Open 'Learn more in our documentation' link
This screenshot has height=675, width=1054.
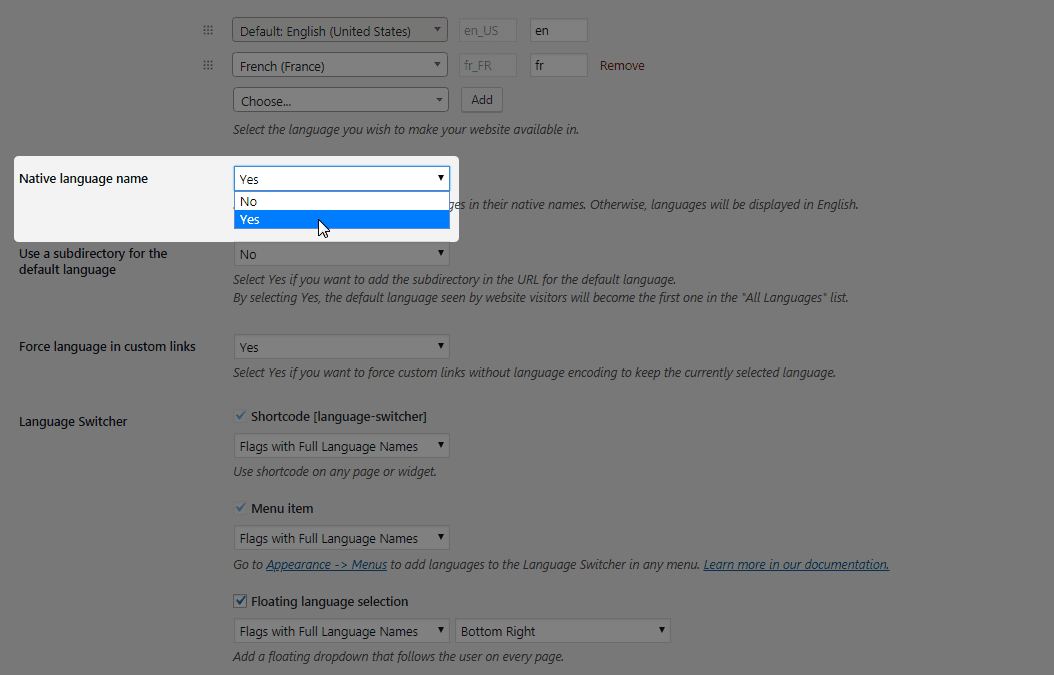[x=796, y=565]
